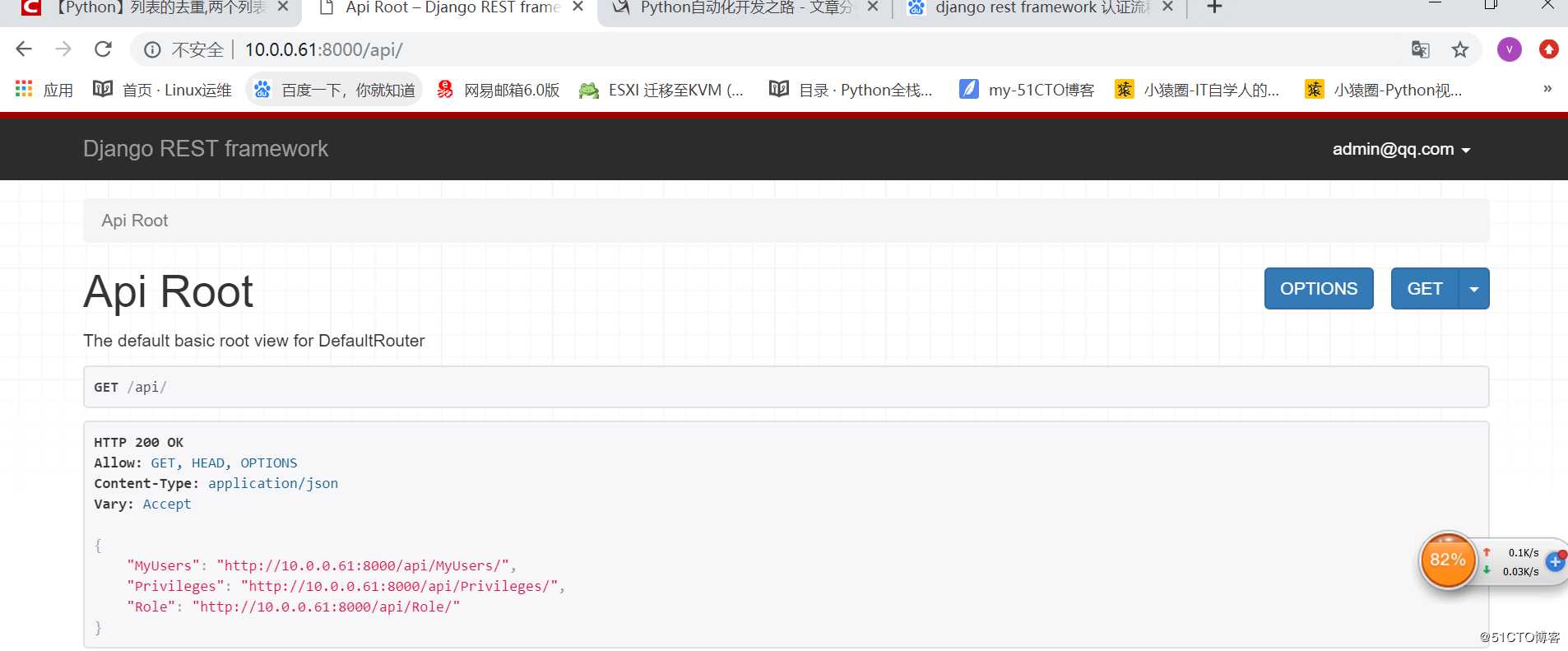Click the Api Root breadcrumb
1568x651 pixels.
[135, 221]
